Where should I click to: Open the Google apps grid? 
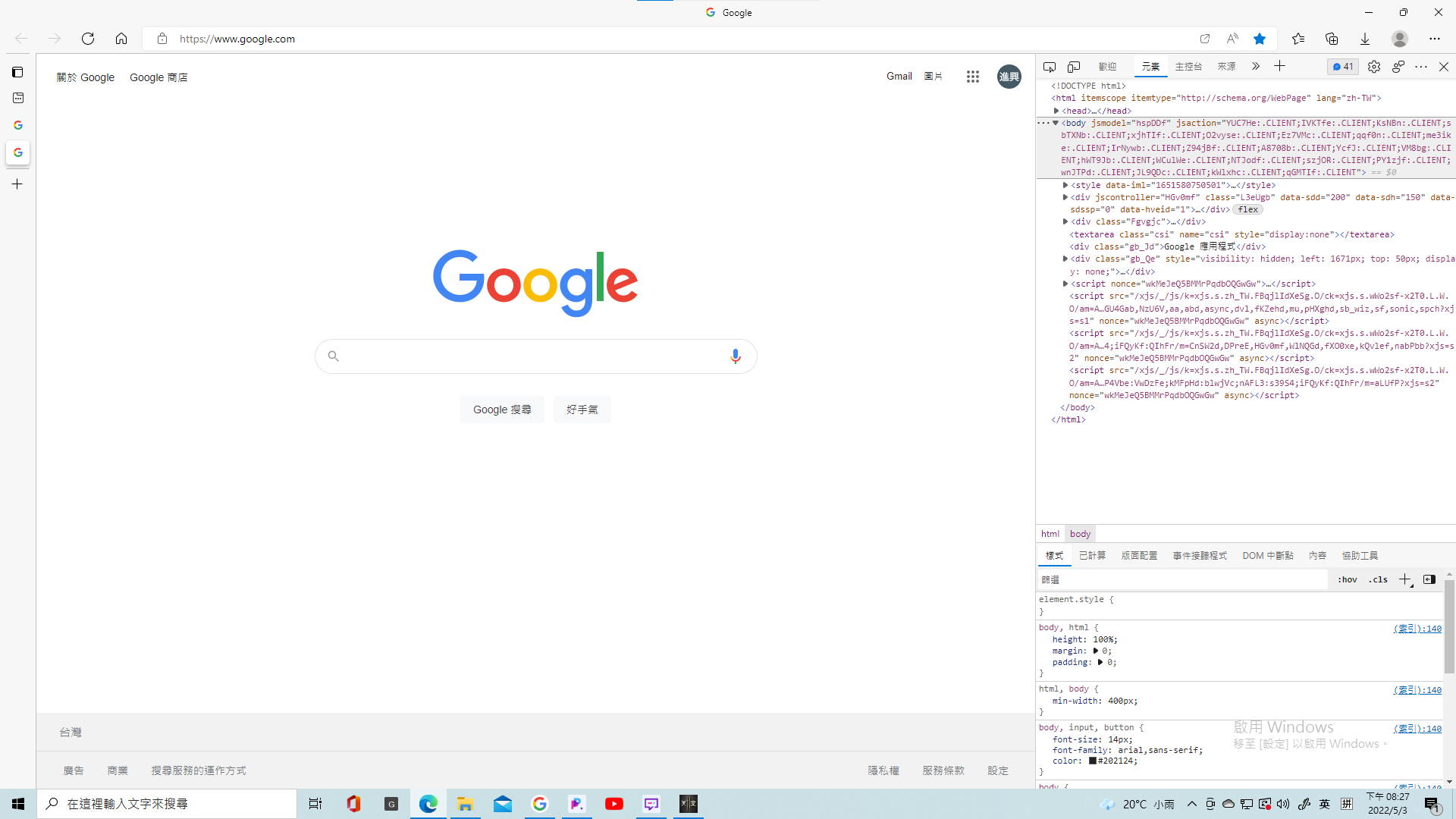[x=973, y=77]
